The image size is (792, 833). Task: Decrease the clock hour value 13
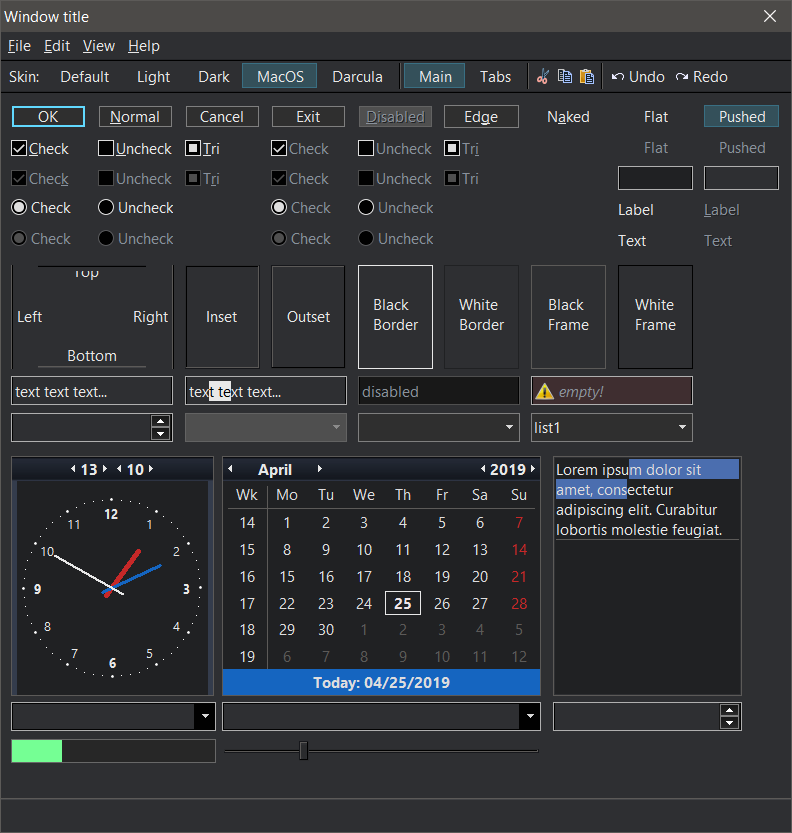click(x=73, y=469)
